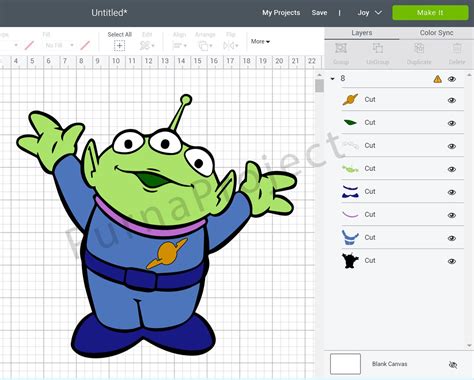The height and width of the screenshot is (380, 474).
Task: Select the orange planet layer thumbnail
Action: pyautogui.click(x=350, y=99)
